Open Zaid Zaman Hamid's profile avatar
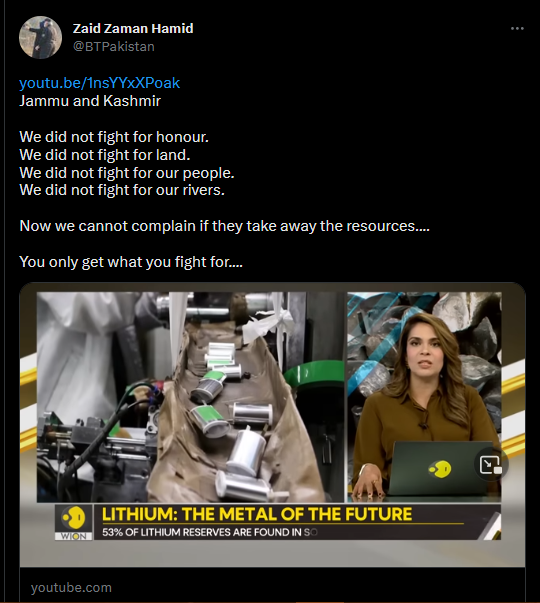The height and width of the screenshot is (603, 540). (x=40, y=38)
